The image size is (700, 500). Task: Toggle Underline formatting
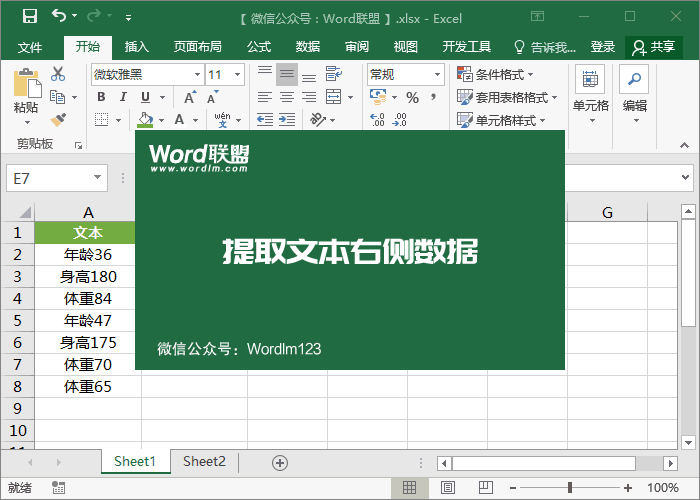(146, 97)
